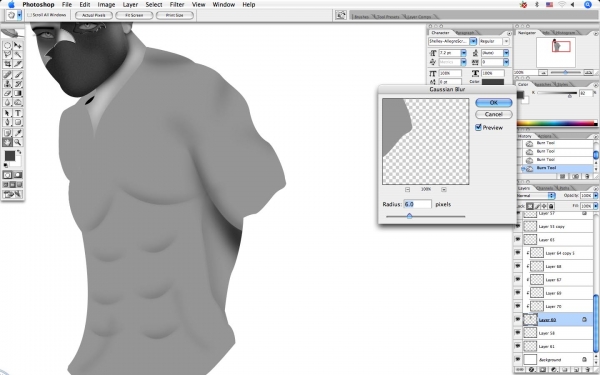Hide Layer 65 visibility eye
600x375 pixels.
click(x=518, y=240)
